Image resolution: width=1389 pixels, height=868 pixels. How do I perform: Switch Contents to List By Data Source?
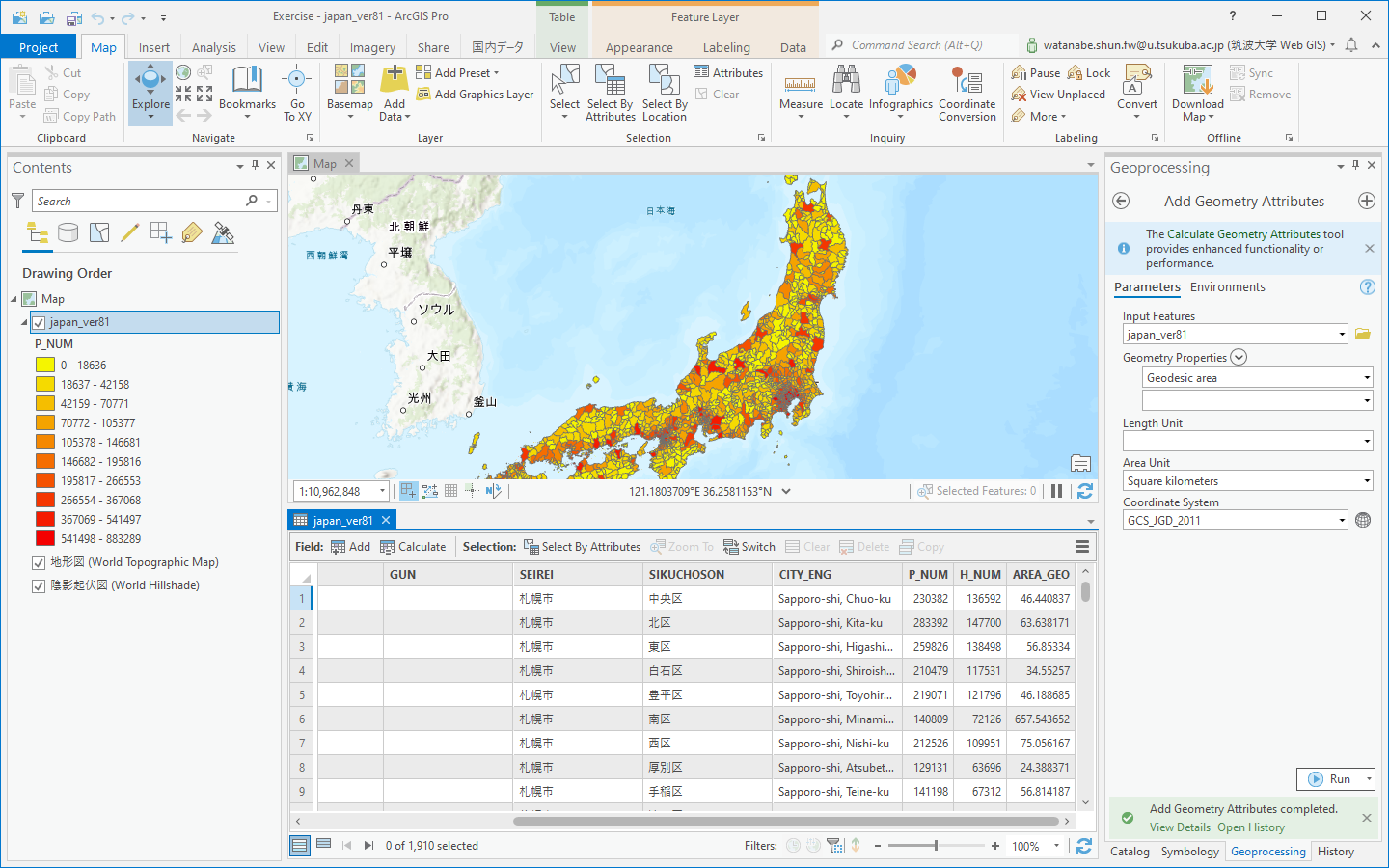pos(68,232)
